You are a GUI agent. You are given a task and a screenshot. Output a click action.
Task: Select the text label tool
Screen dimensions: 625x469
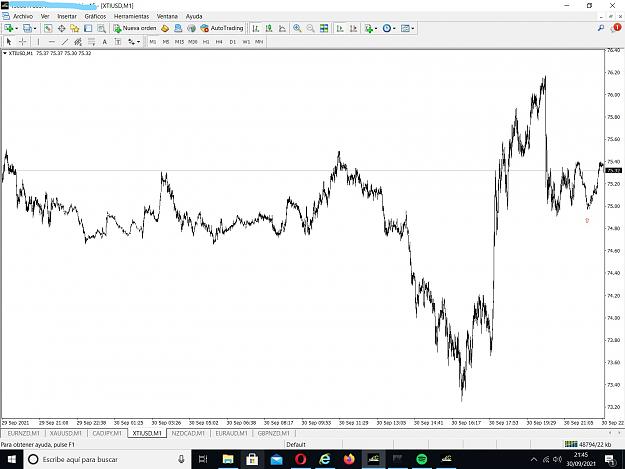tap(118, 42)
